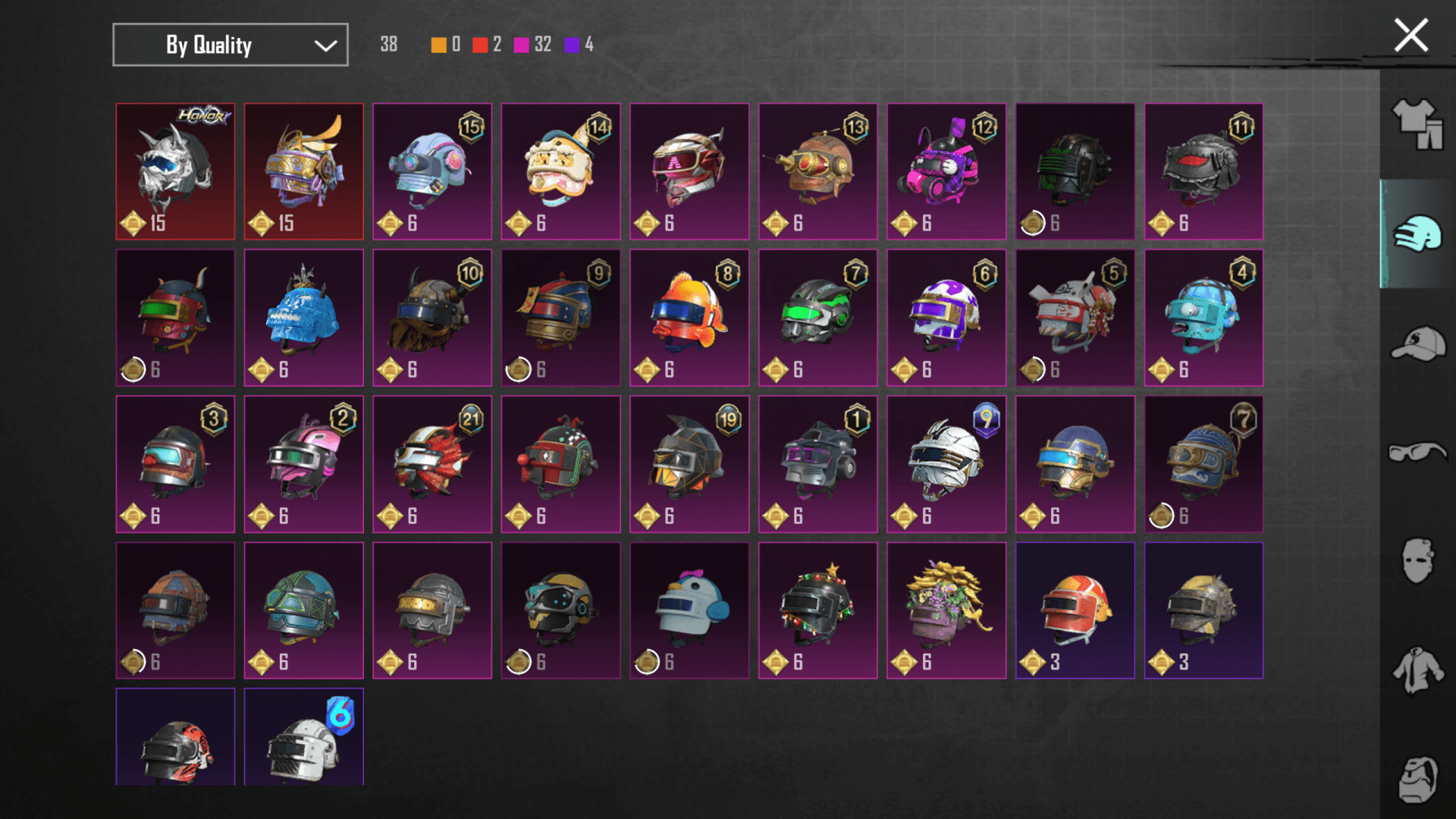Screen dimensions: 1456x819
Task: Filter by red quality swatch
Action: pos(480,45)
